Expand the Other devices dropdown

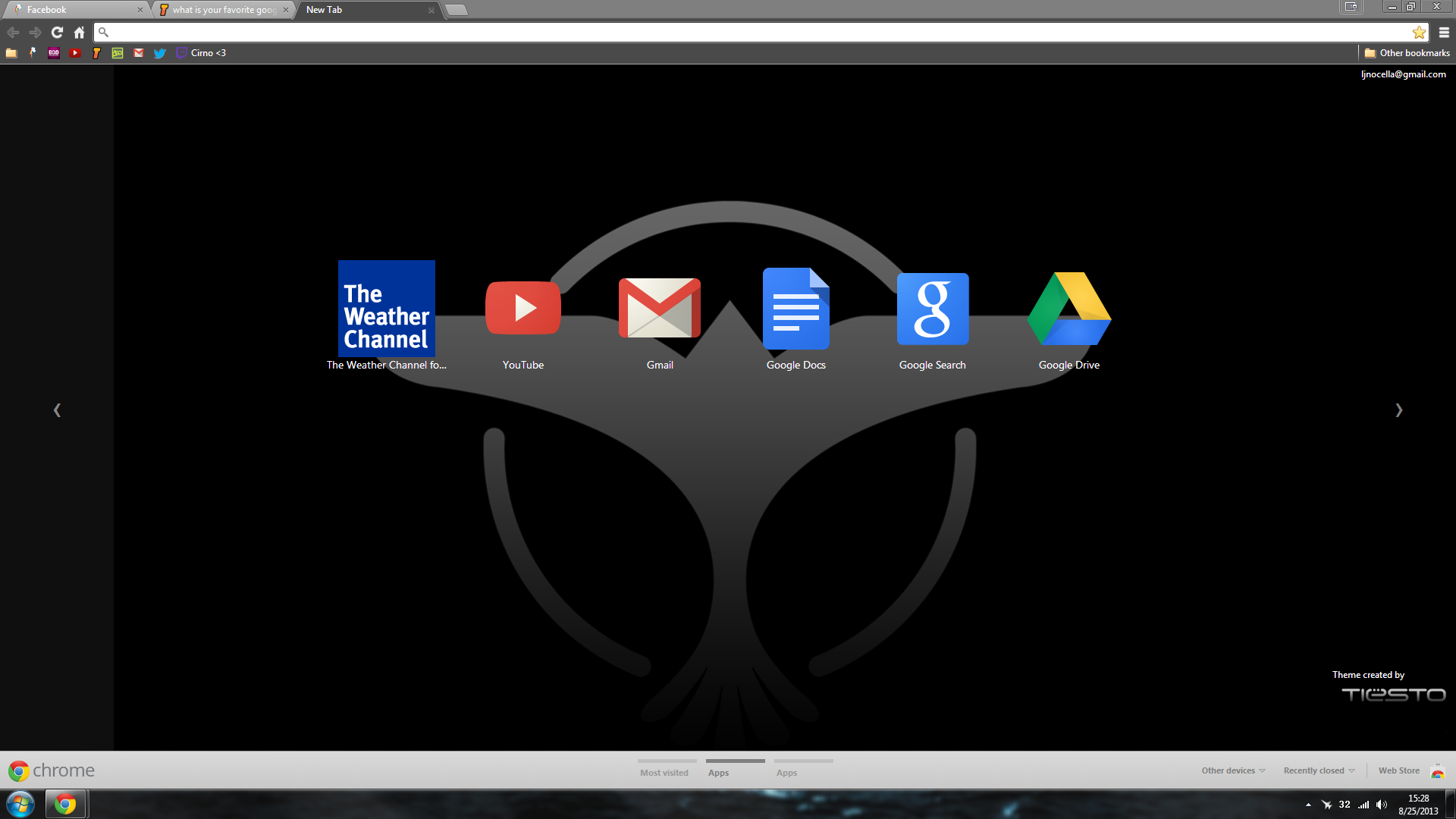1233,770
